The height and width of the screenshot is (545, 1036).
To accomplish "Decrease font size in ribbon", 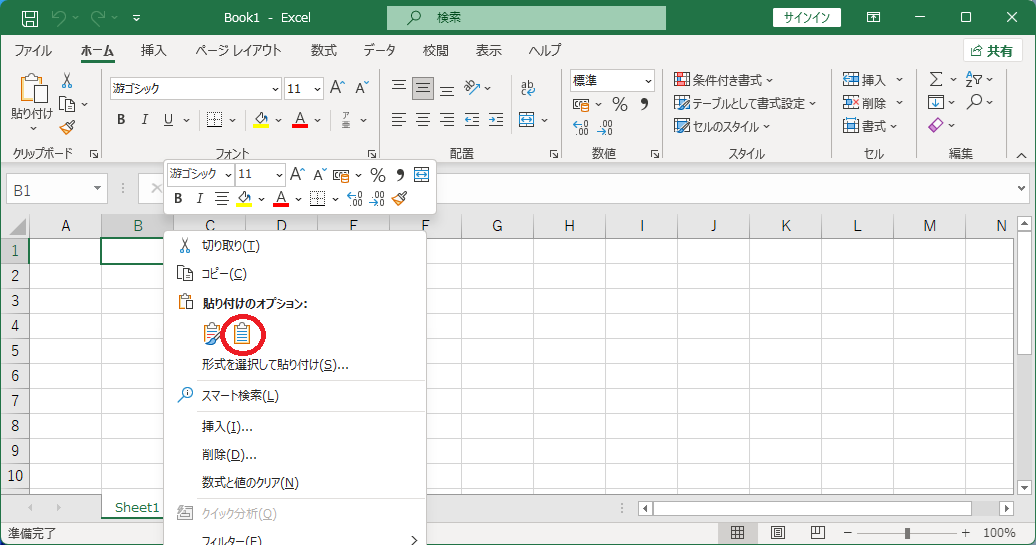I will coord(361,88).
